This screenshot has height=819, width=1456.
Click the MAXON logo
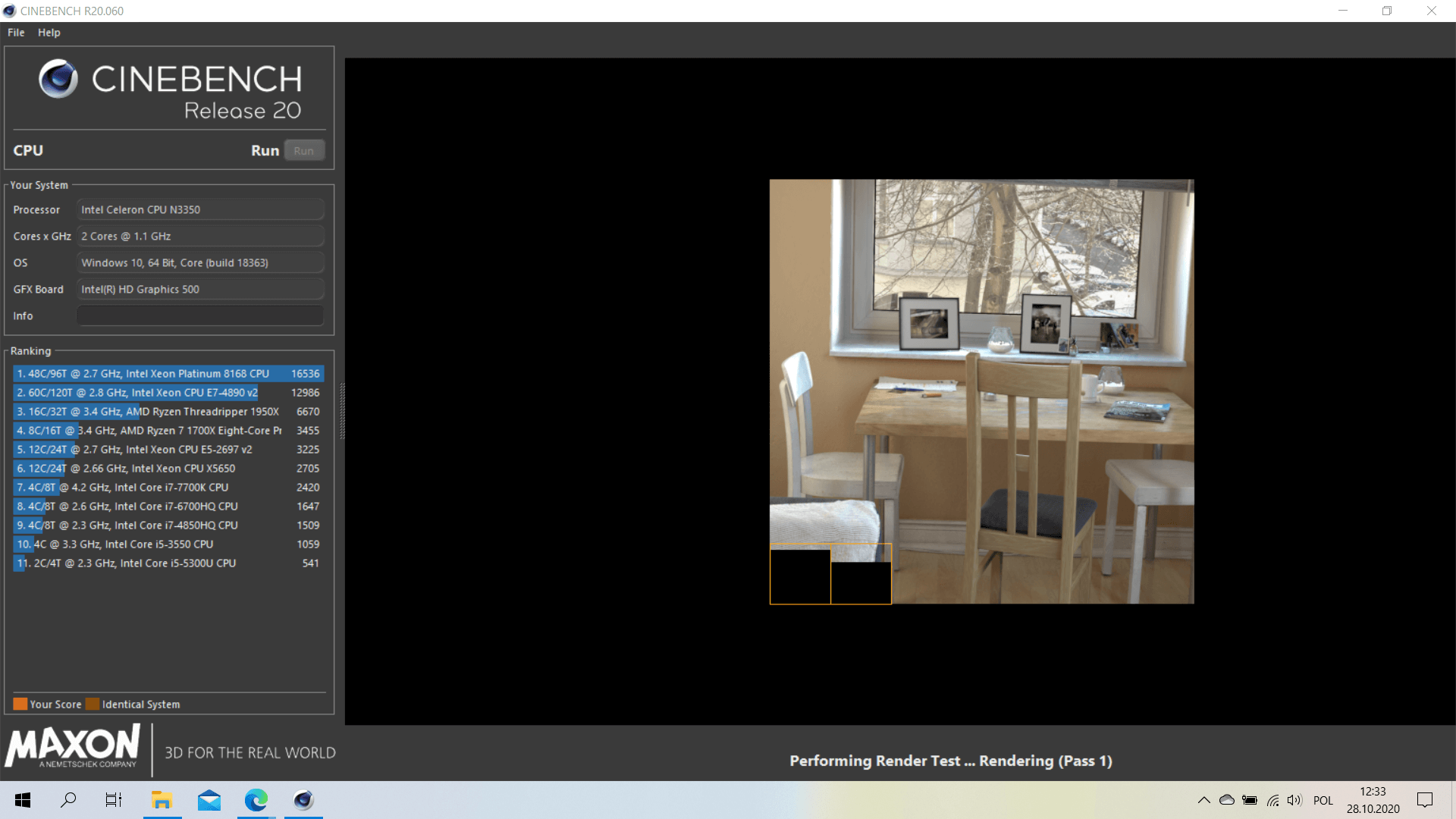(x=73, y=747)
